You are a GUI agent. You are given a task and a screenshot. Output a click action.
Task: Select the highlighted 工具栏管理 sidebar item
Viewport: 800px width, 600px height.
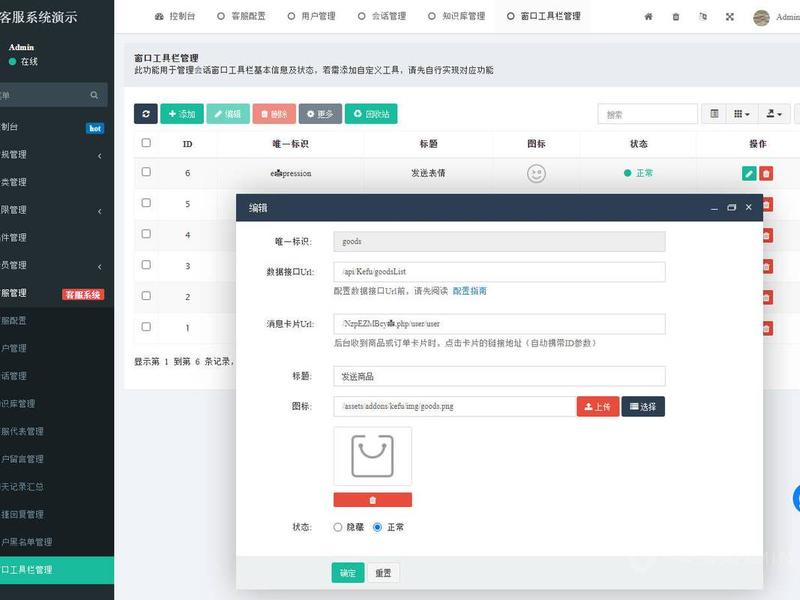[x=56, y=570]
